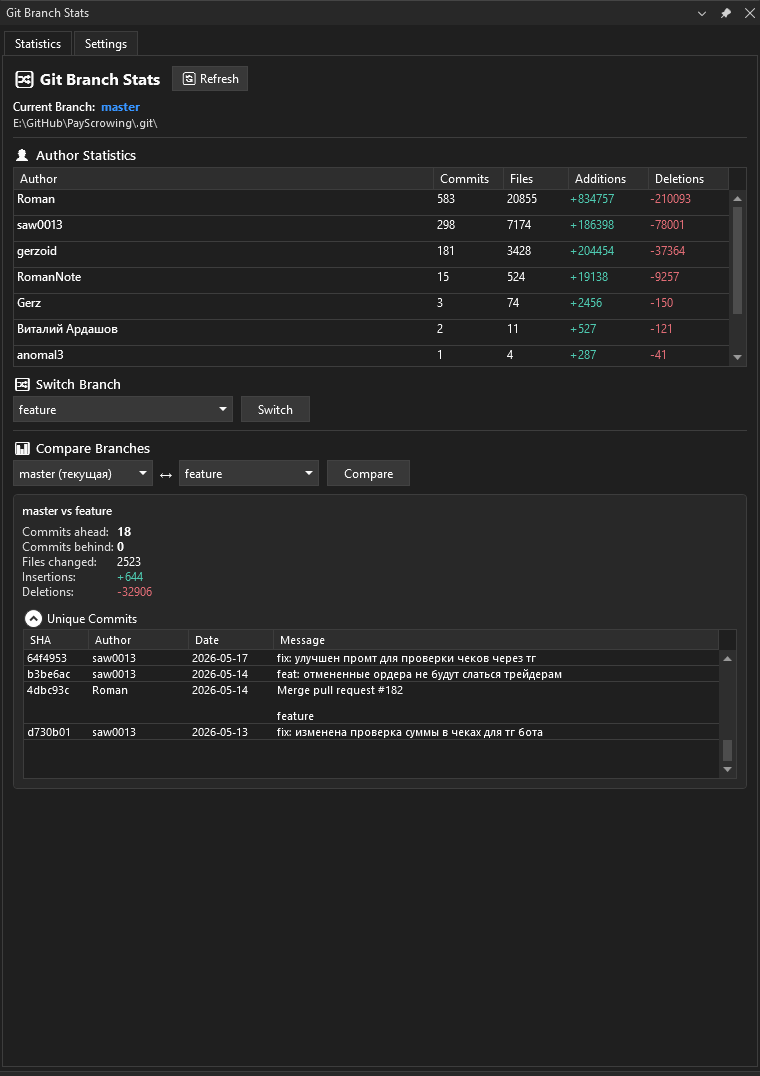Collapse the Unique Commits expander
Image resolution: width=760 pixels, height=1076 pixels.
tap(33, 619)
